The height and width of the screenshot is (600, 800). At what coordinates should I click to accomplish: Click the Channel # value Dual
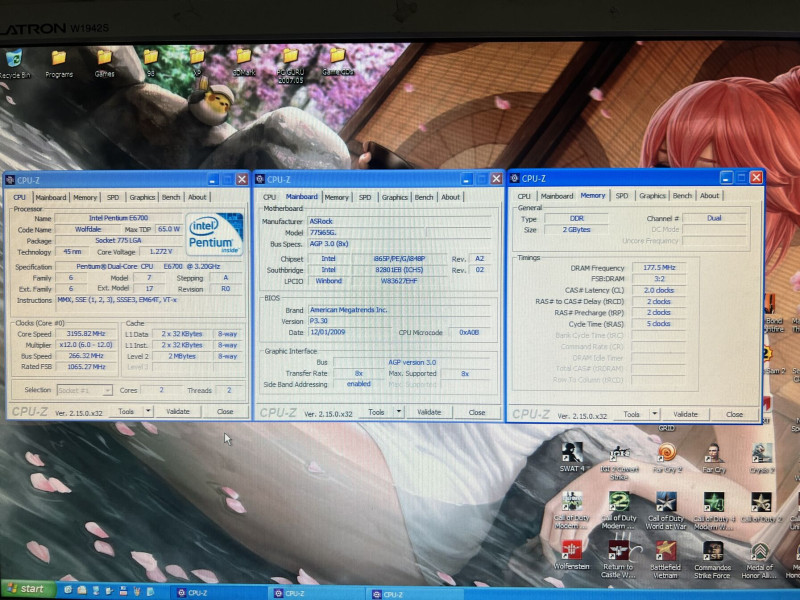pyautogui.click(x=714, y=218)
